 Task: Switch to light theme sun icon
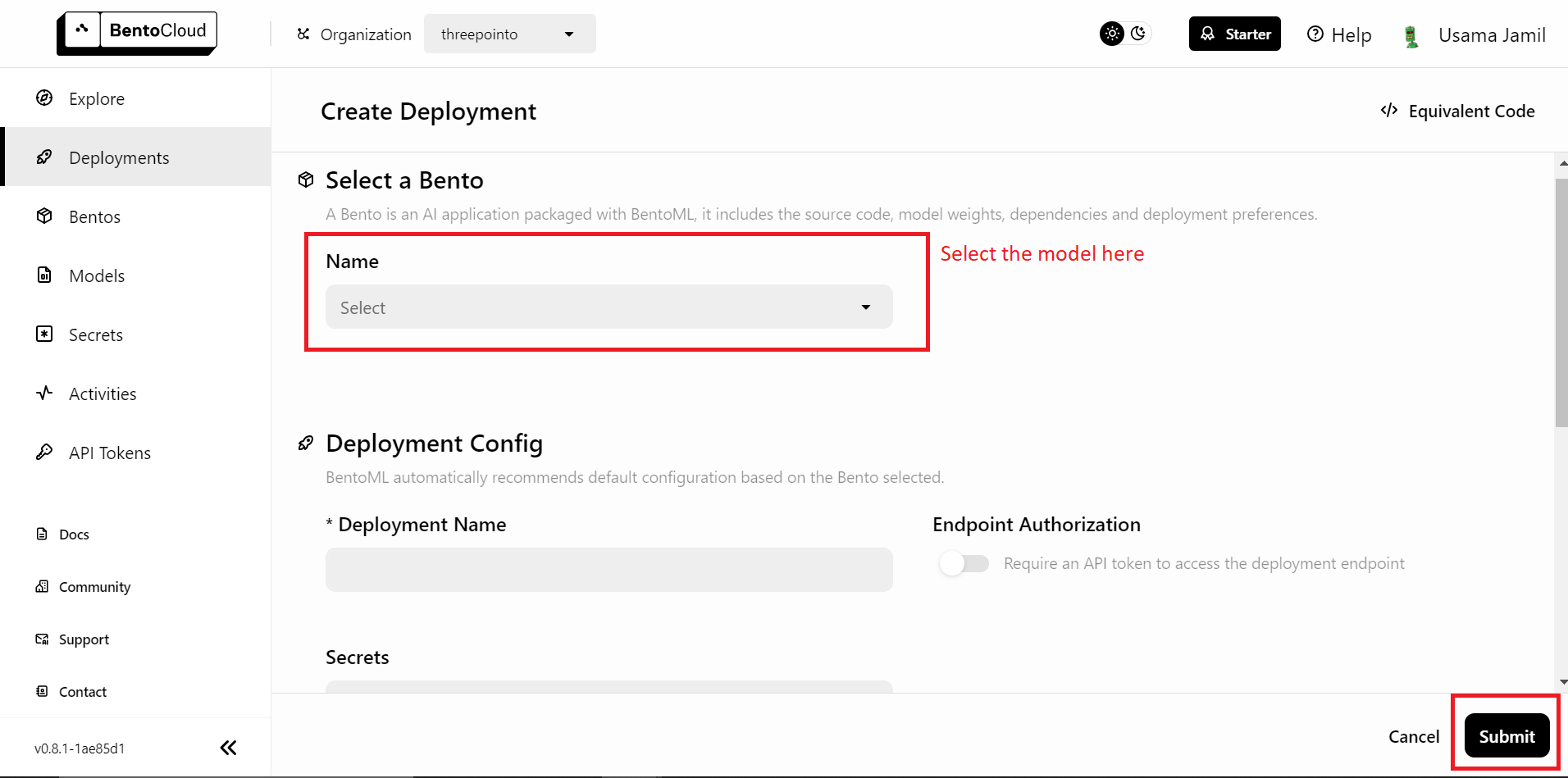1112,34
